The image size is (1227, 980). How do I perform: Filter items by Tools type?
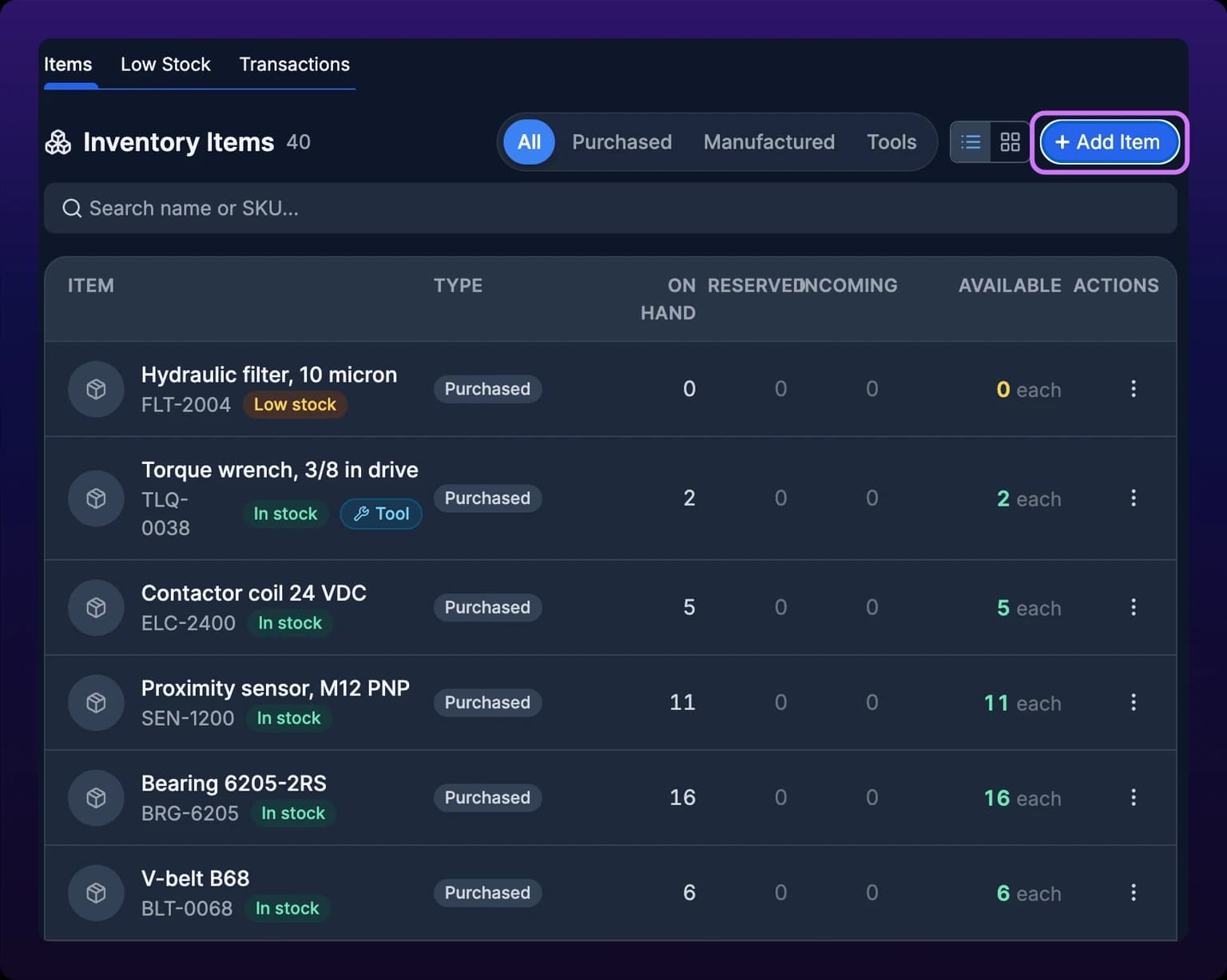[x=891, y=142]
